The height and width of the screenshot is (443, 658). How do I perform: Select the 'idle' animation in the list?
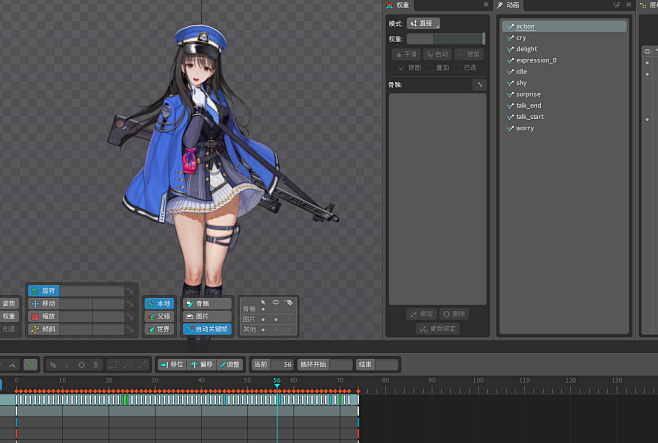pyautogui.click(x=522, y=71)
